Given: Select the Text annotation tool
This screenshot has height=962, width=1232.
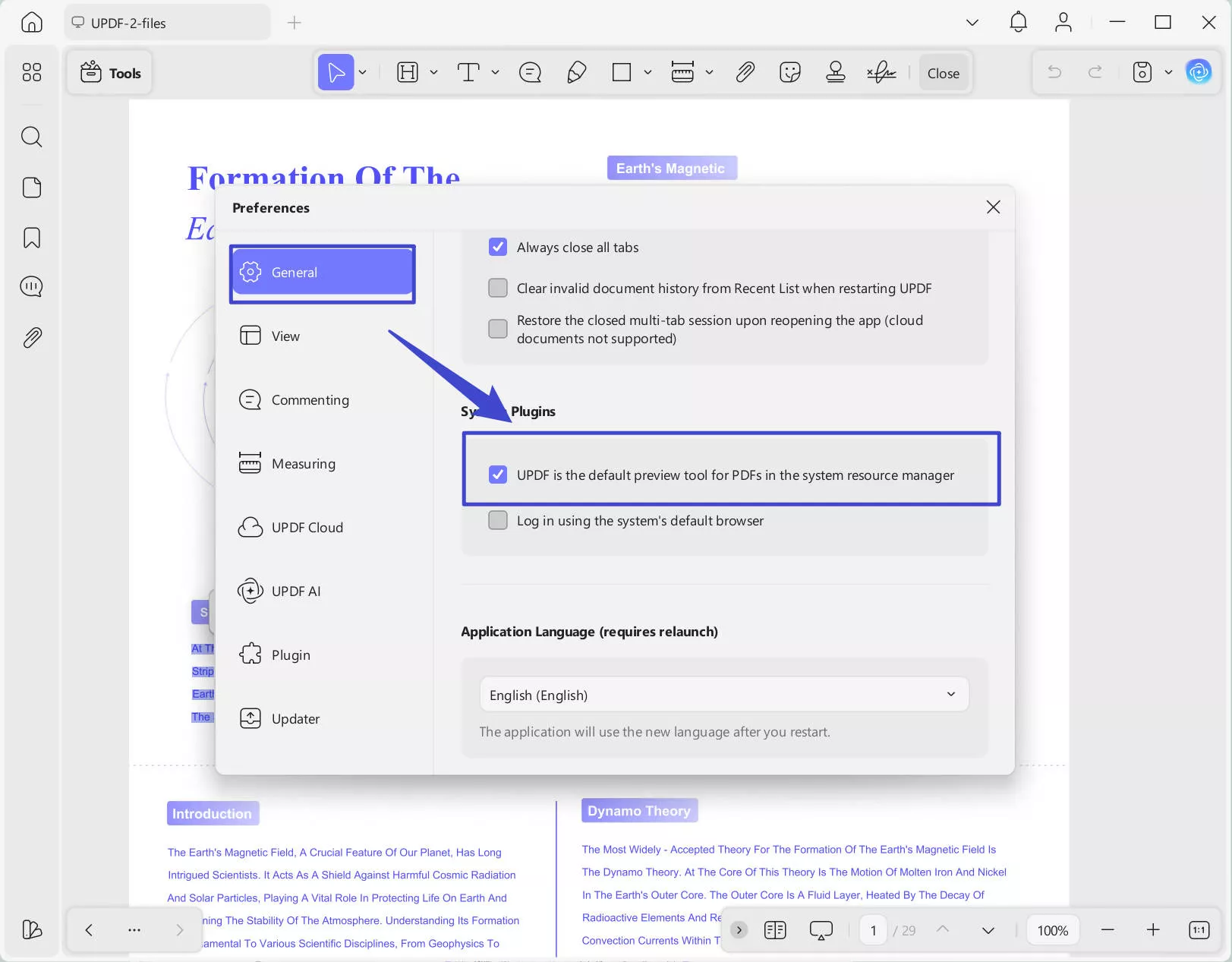Looking at the screenshot, I should [x=468, y=73].
